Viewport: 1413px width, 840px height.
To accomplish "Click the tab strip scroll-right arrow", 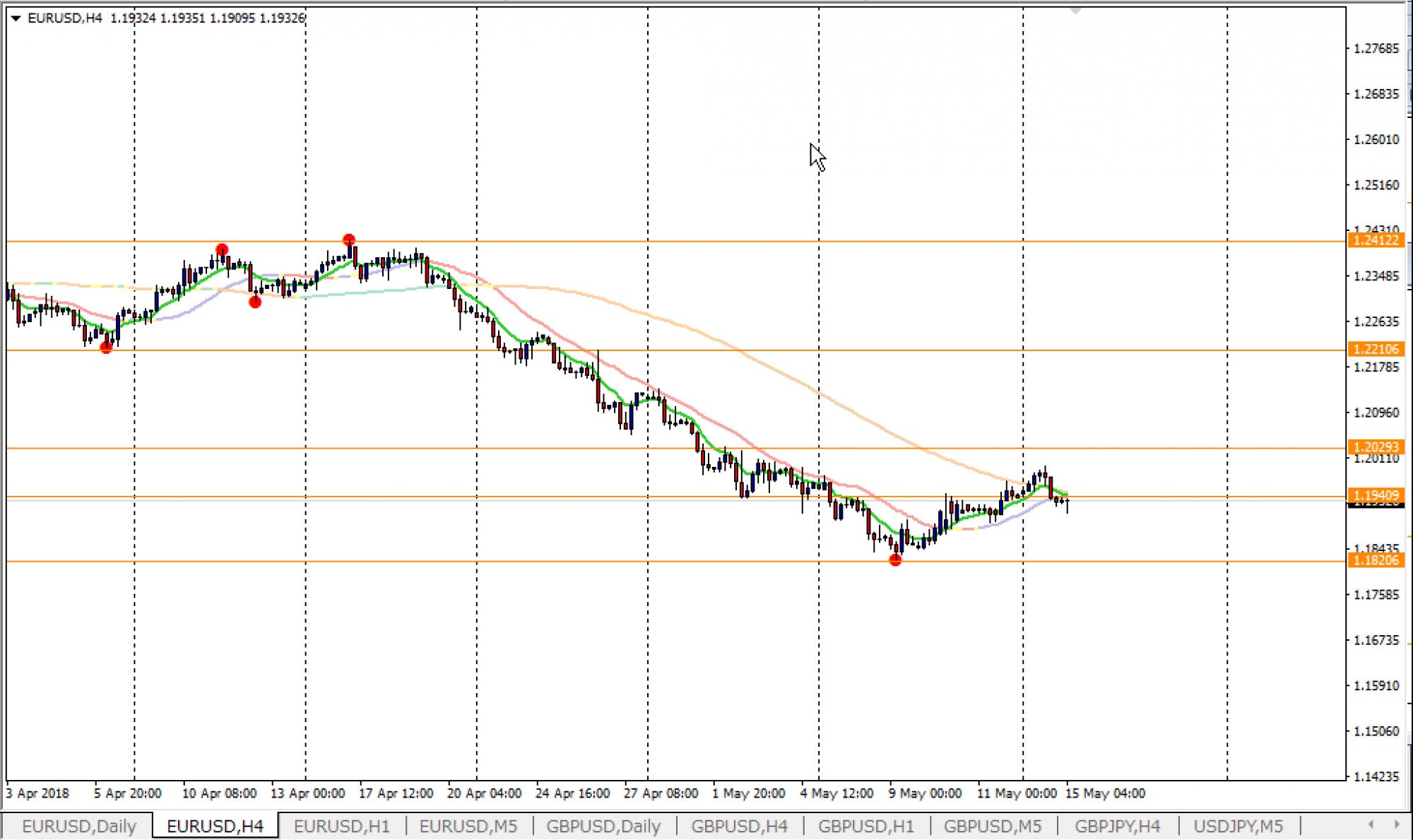I will pyautogui.click(x=1396, y=824).
